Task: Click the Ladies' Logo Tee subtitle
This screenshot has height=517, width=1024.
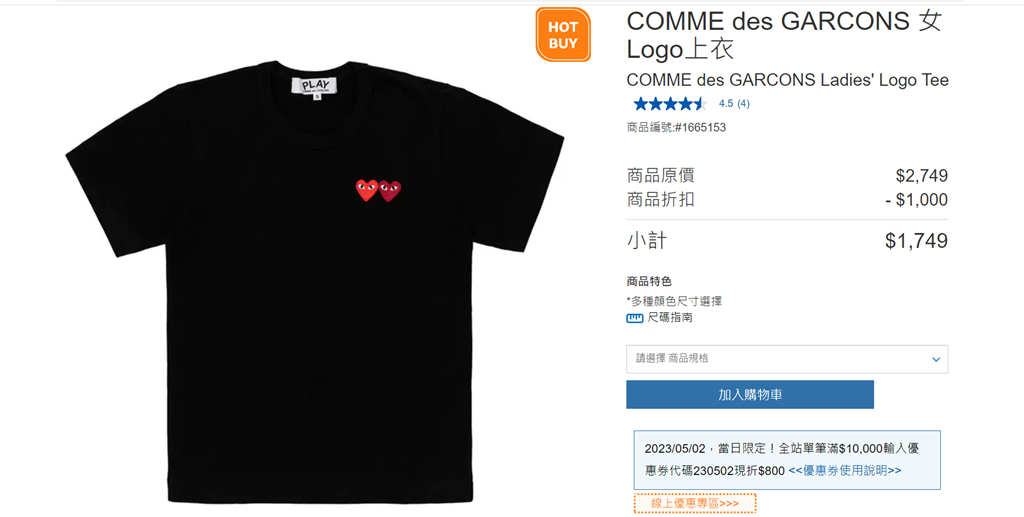Action: pos(788,80)
